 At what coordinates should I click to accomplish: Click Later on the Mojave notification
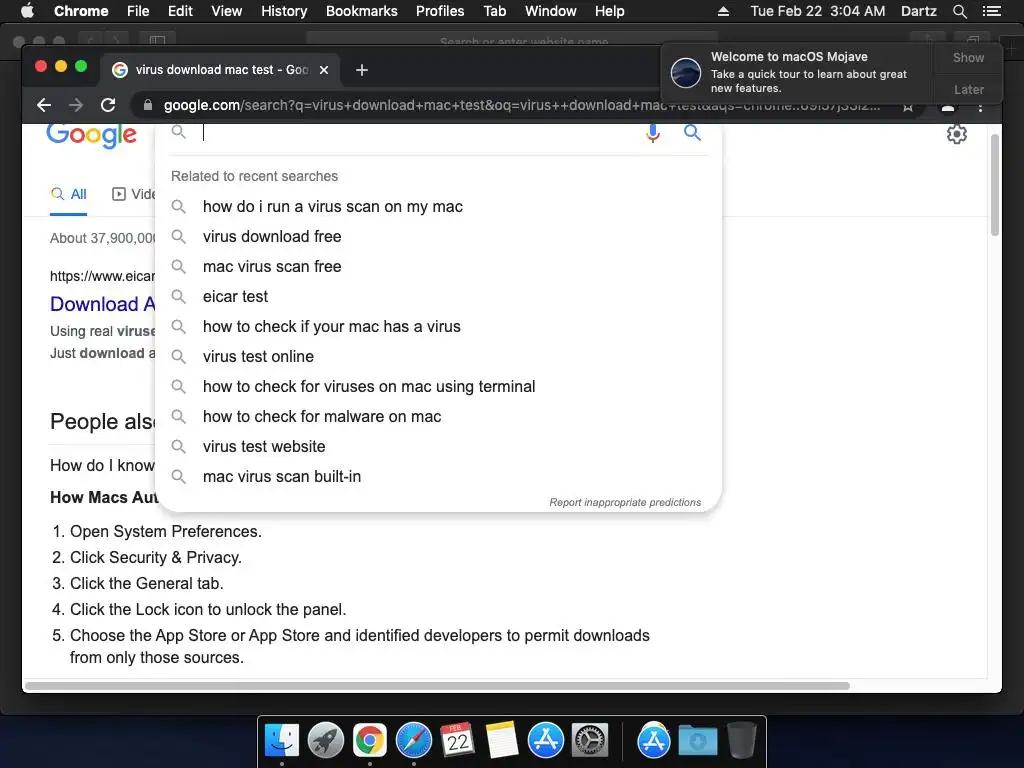click(x=968, y=89)
